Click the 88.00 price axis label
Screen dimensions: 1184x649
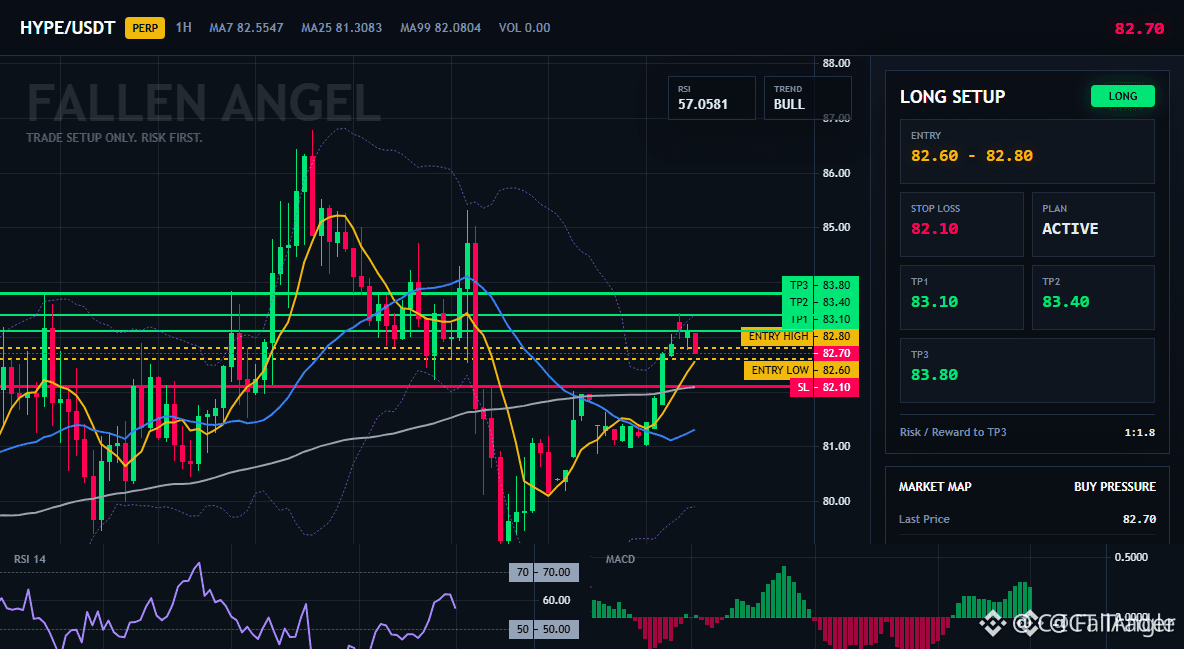[836, 63]
